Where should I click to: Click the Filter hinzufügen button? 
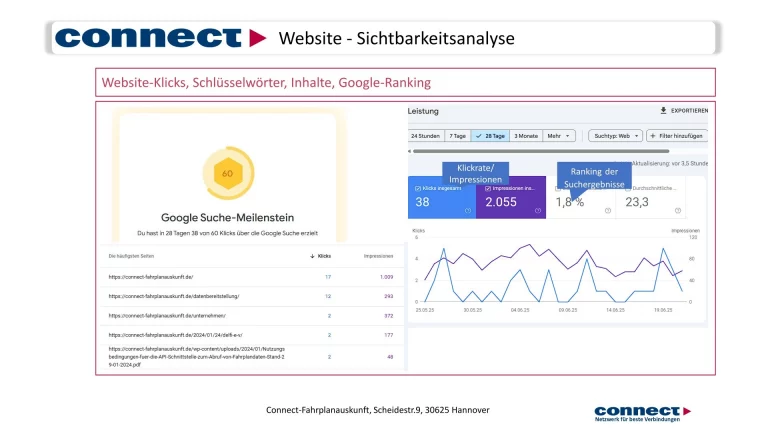coord(677,136)
